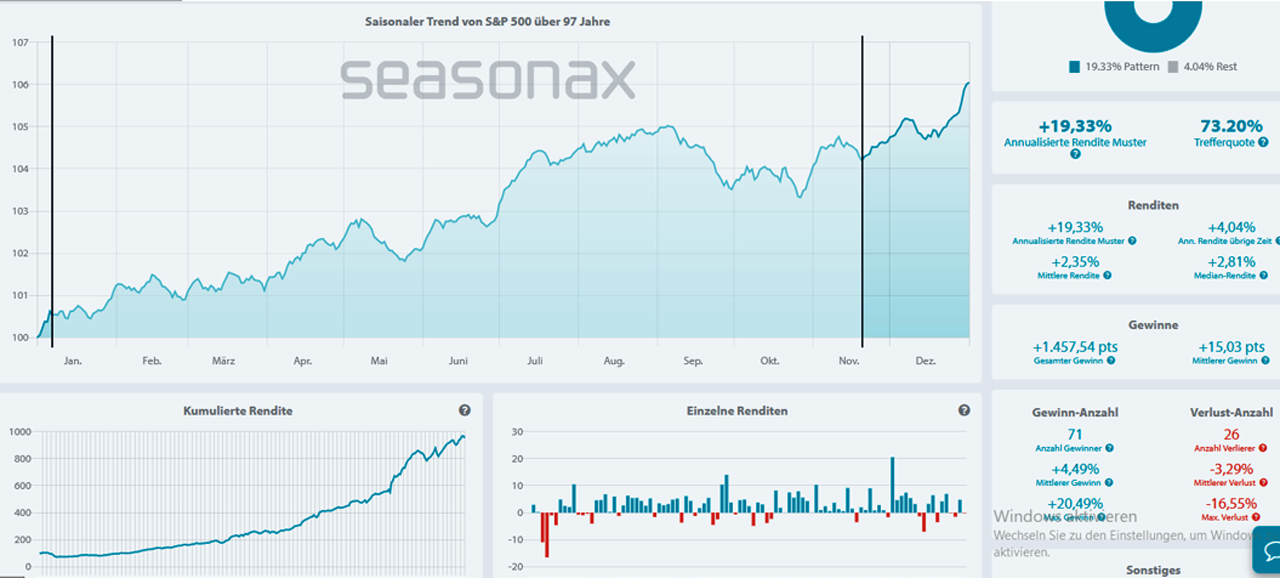Click the tallest blue bar in Einzelne Renditen
Image resolution: width=1280 pixels, height=578 pixels.
tap(892, 485)
